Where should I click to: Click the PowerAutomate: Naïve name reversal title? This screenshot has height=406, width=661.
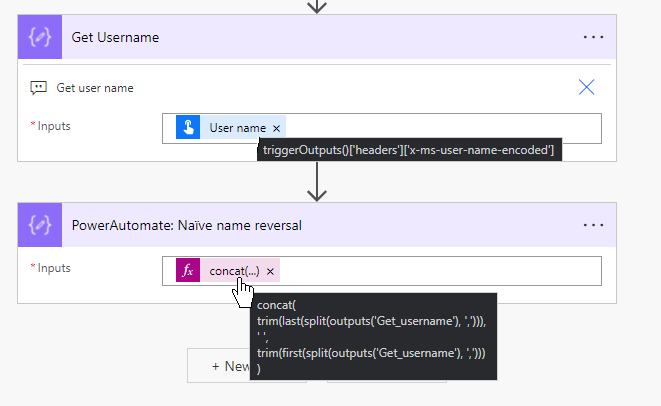pos(187,226)
